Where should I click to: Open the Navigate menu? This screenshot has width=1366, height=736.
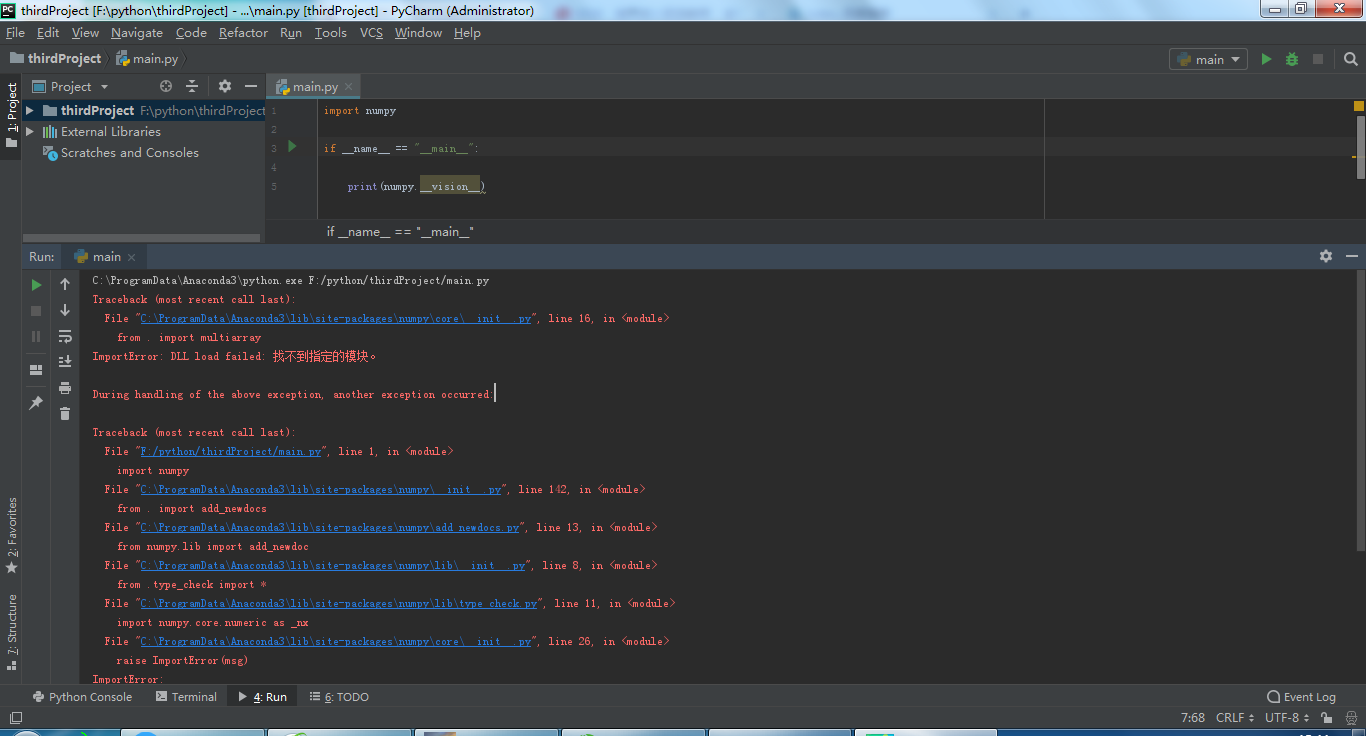(x=137, y=33)
